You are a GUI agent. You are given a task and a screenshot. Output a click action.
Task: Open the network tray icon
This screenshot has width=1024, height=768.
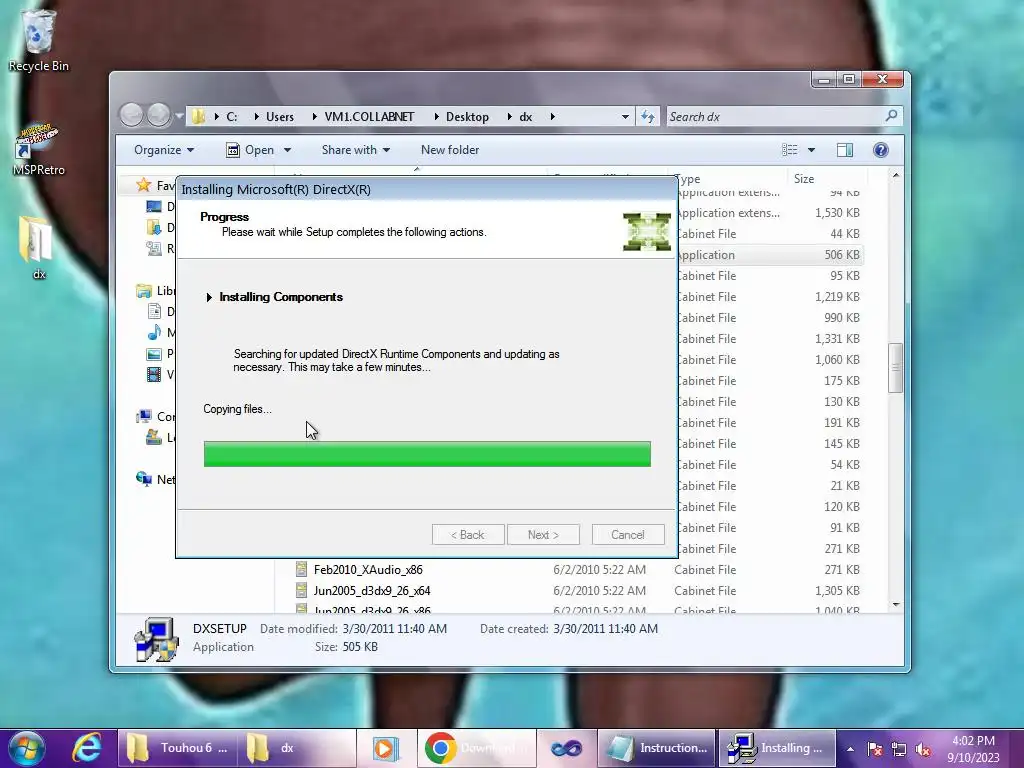[899, 749]
